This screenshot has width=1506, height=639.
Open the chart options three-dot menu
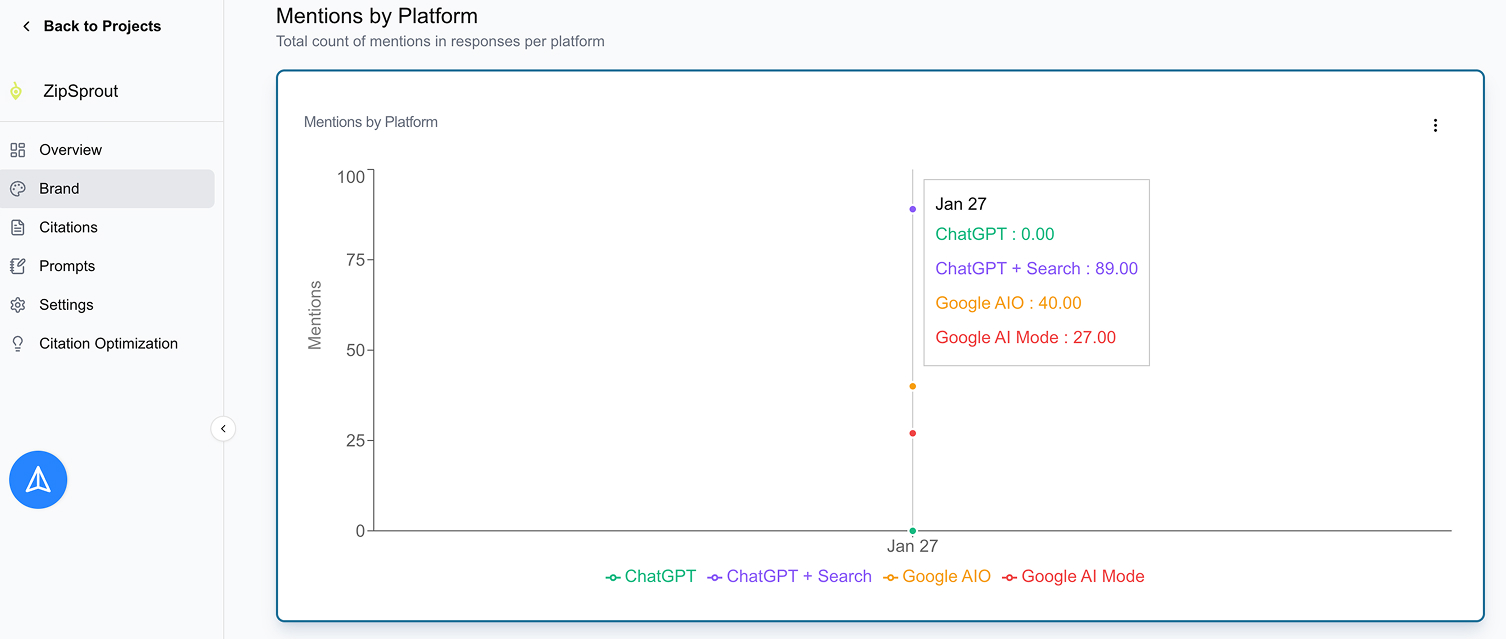[1436, 125]
